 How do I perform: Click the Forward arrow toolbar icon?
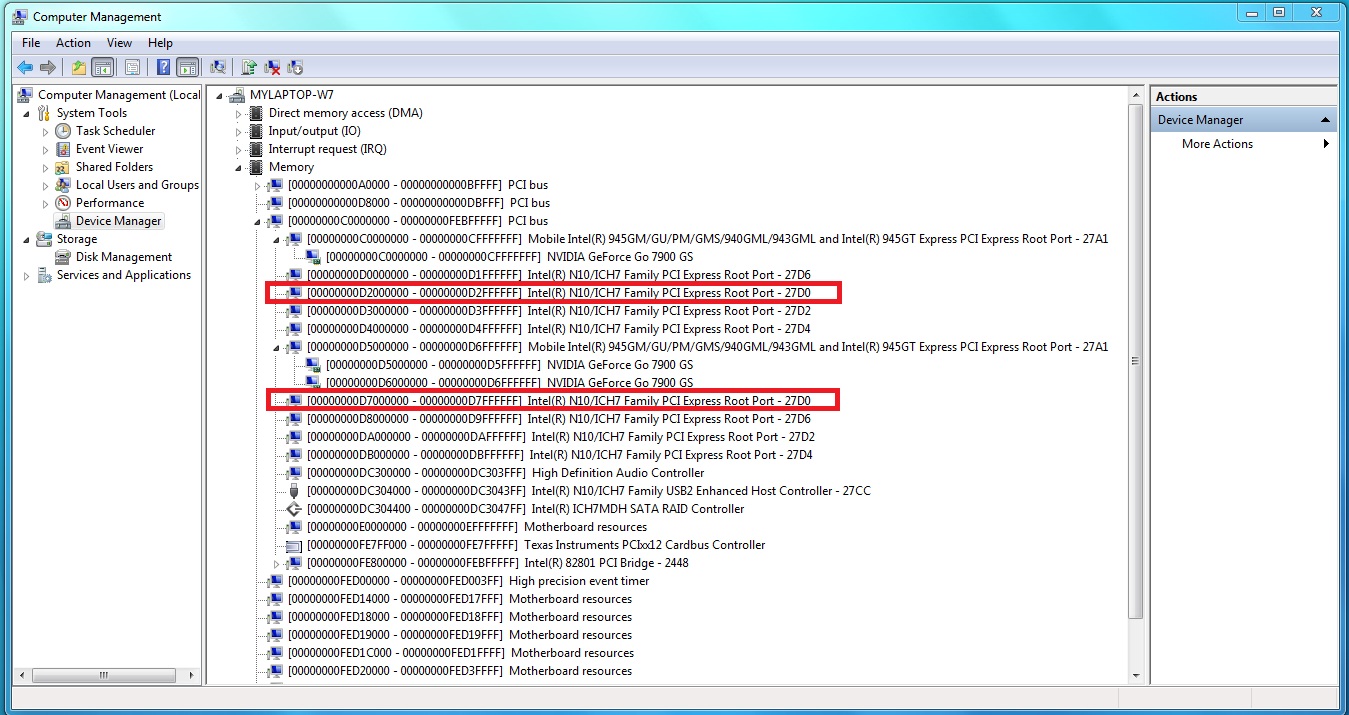(47, 68)
